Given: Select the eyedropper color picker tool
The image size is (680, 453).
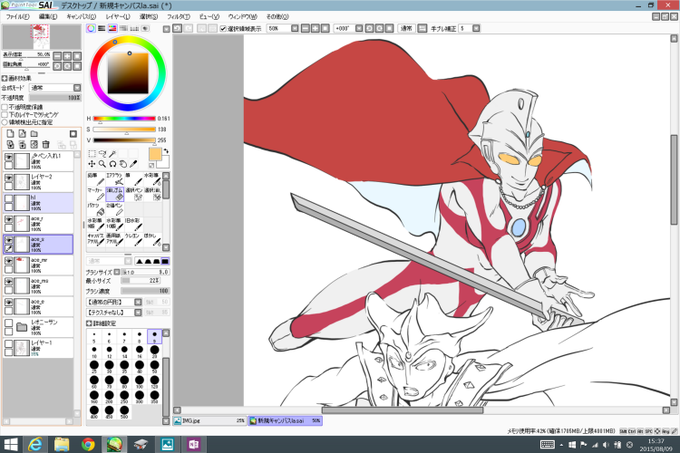Looking at the screenshot, I should coord(134,164).
